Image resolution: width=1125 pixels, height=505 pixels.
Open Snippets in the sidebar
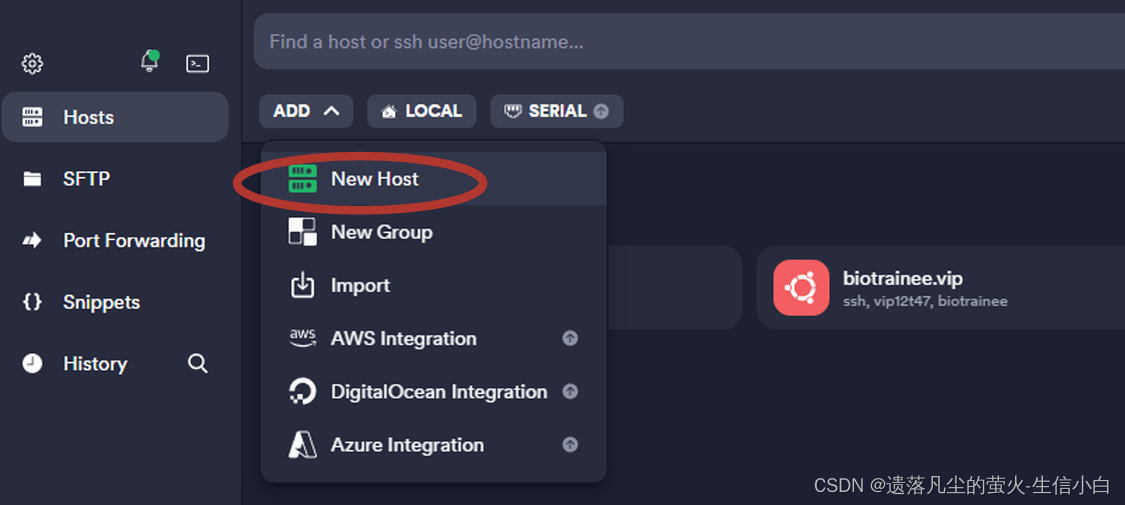pos(101,302)
